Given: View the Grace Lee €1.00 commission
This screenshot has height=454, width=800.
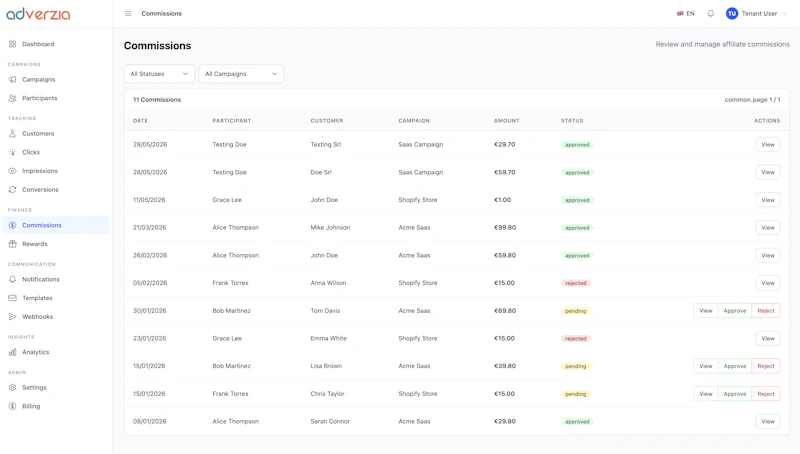Looking at the screenshot, I should pos(767,200).
